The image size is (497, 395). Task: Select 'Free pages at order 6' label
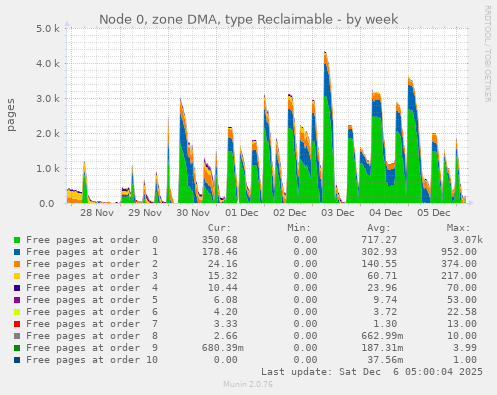point(92,312)
